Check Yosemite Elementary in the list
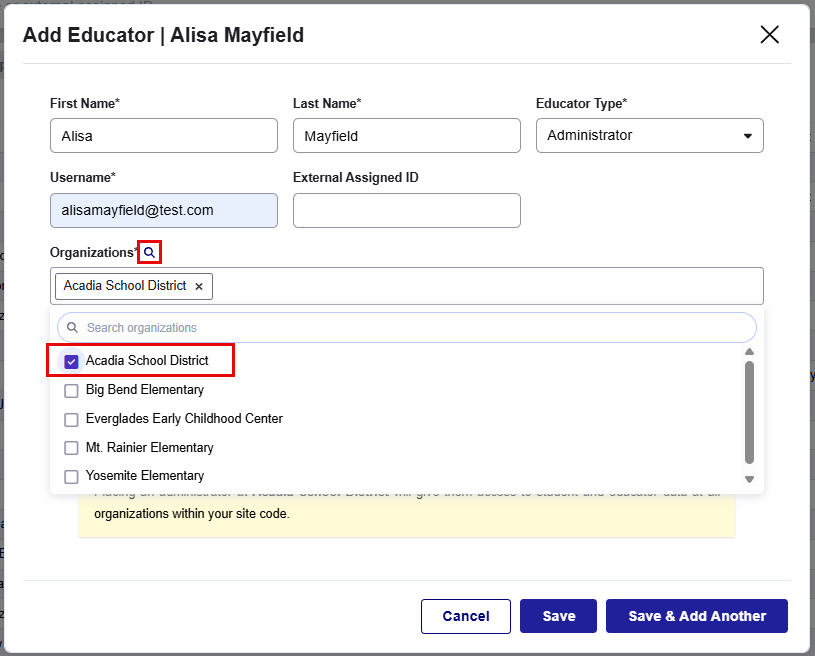 click(x=70, y=476)
